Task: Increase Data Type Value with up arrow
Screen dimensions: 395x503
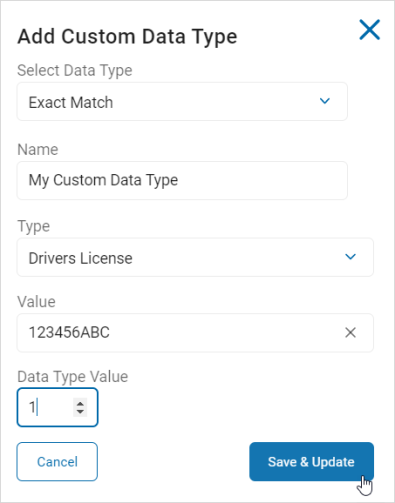Action: pyautogui.click(x=80, y=403)
